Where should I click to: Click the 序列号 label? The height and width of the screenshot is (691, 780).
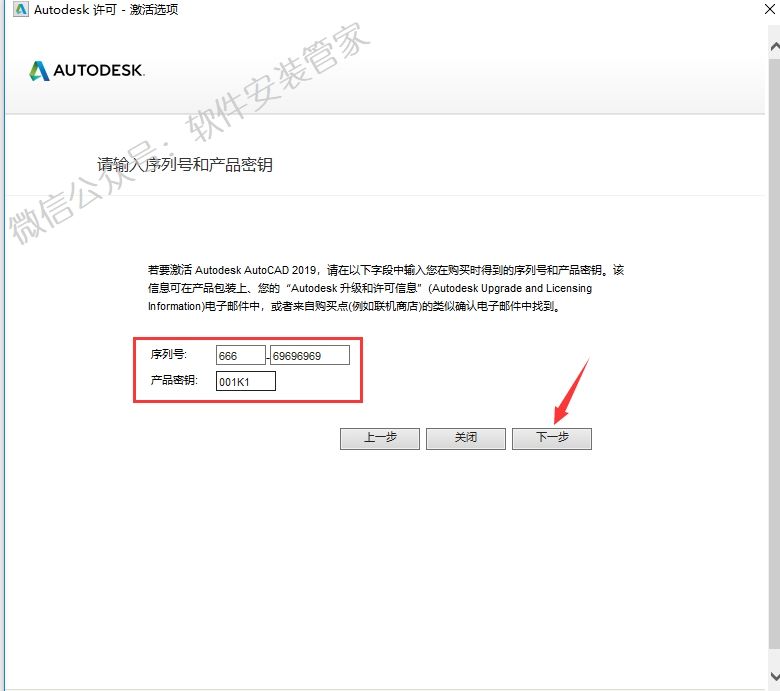pyautogui.click(x=169, y=354)
